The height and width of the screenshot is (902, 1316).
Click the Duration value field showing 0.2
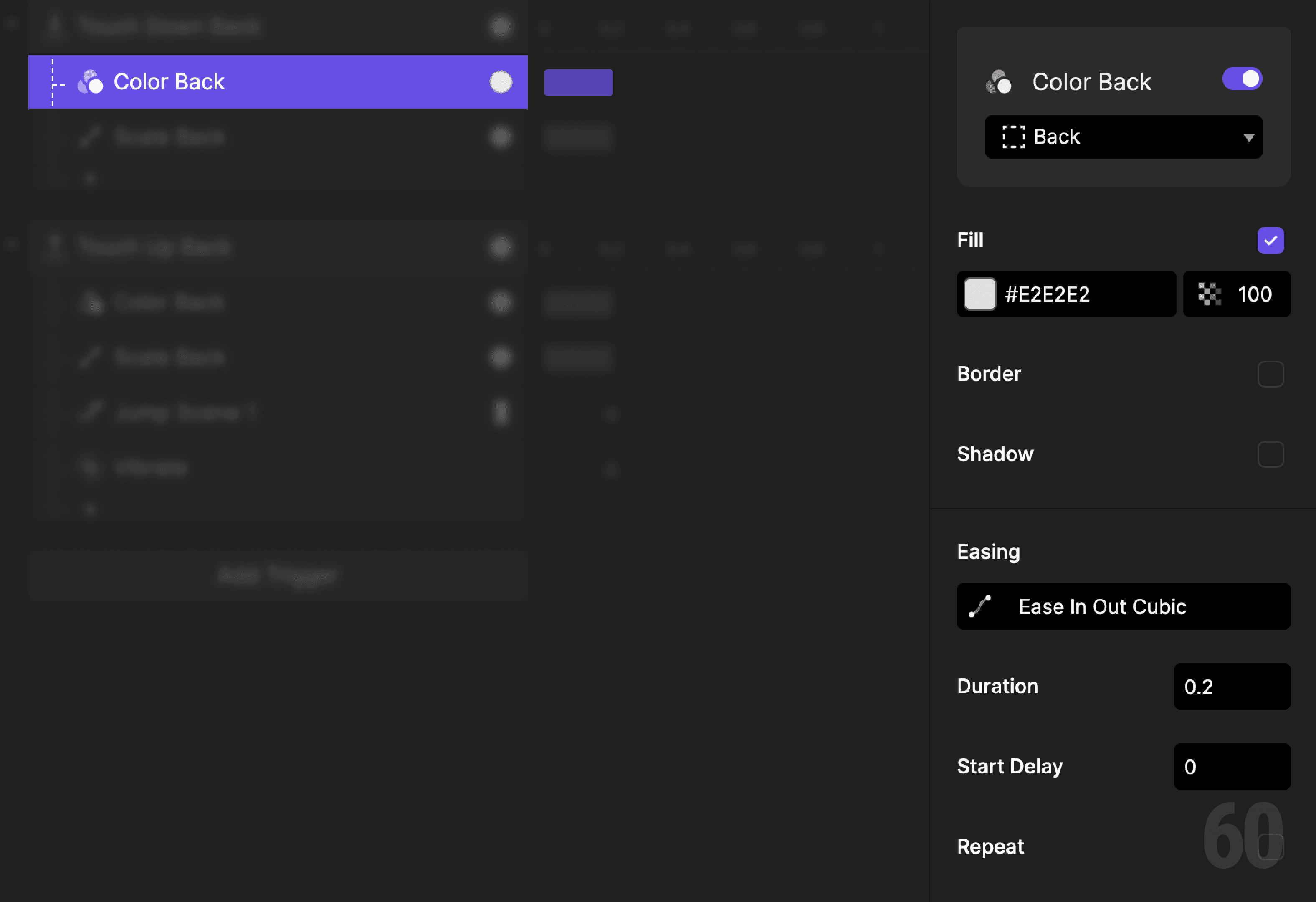click(x=1232, y=687)
